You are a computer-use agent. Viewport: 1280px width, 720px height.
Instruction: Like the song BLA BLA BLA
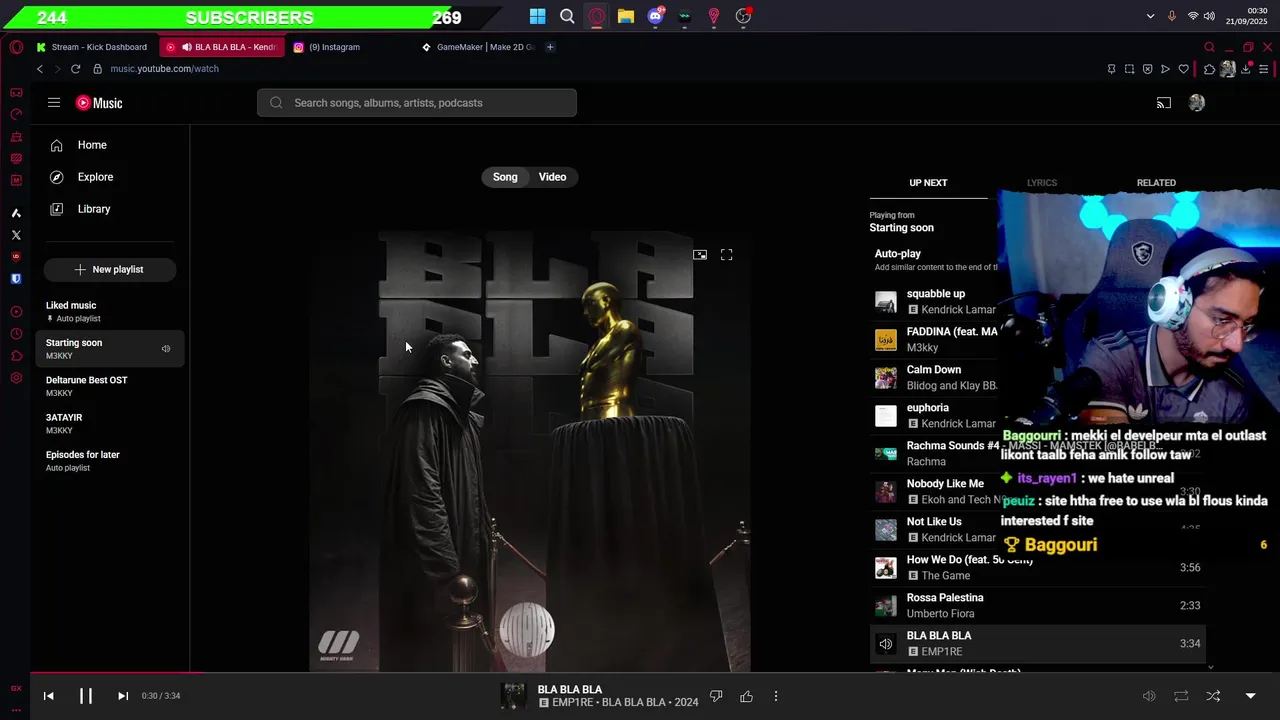pos(746,696)
